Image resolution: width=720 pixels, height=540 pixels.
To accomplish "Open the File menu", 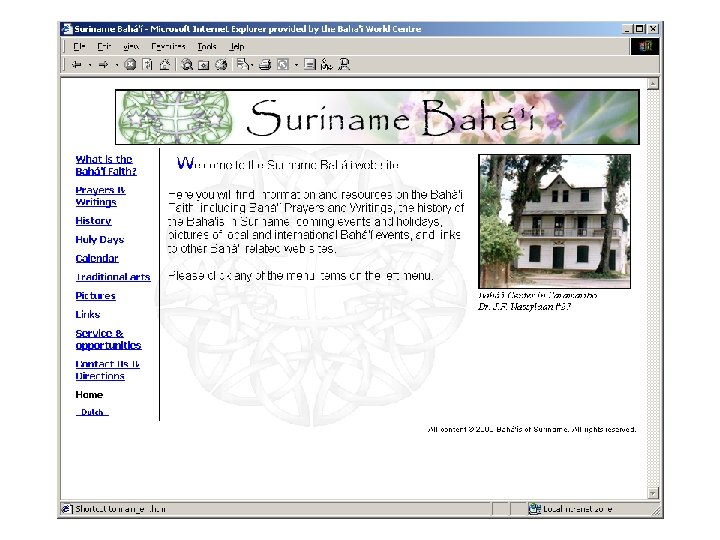I will [79, 46].
